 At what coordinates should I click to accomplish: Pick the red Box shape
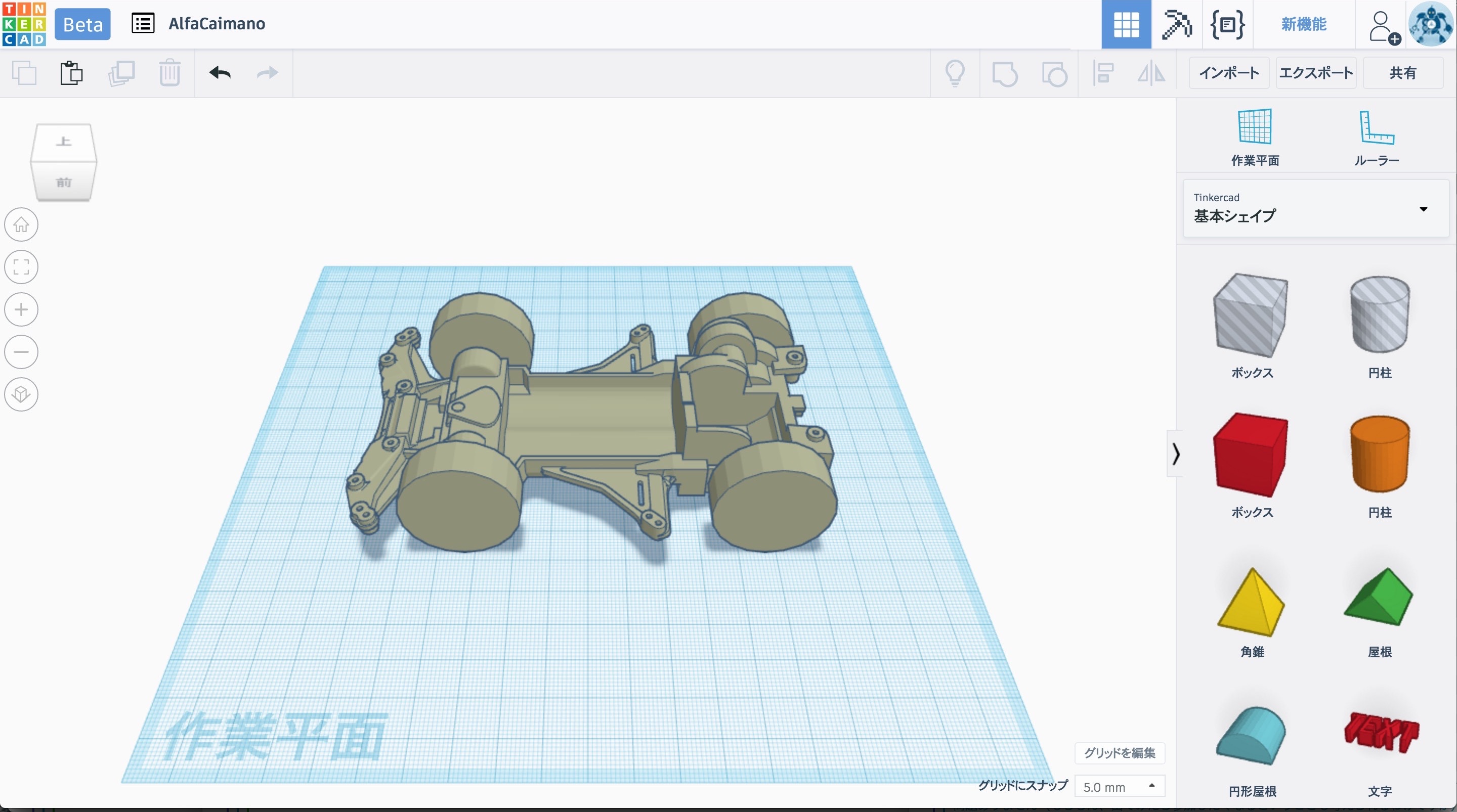1251,455
